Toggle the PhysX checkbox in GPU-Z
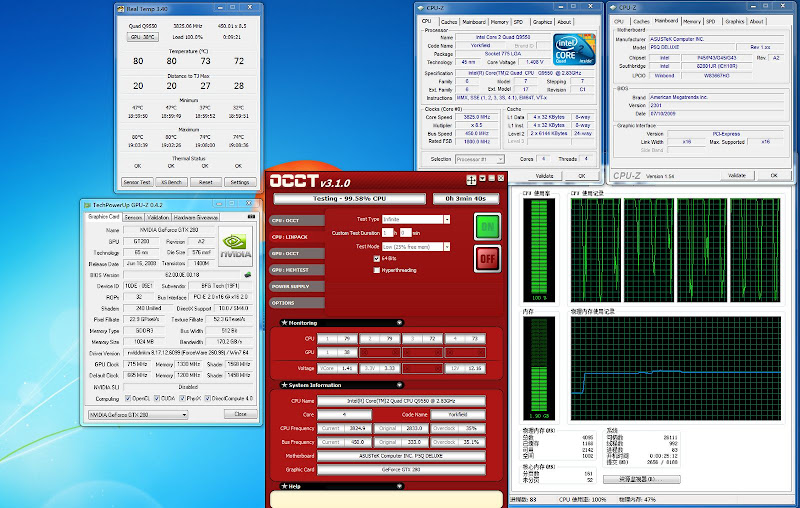 tap(182, 398)
